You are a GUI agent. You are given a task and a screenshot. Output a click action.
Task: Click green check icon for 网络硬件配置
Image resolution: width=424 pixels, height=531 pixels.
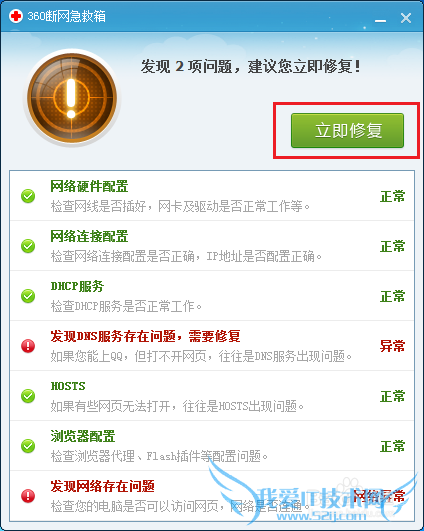28,196
